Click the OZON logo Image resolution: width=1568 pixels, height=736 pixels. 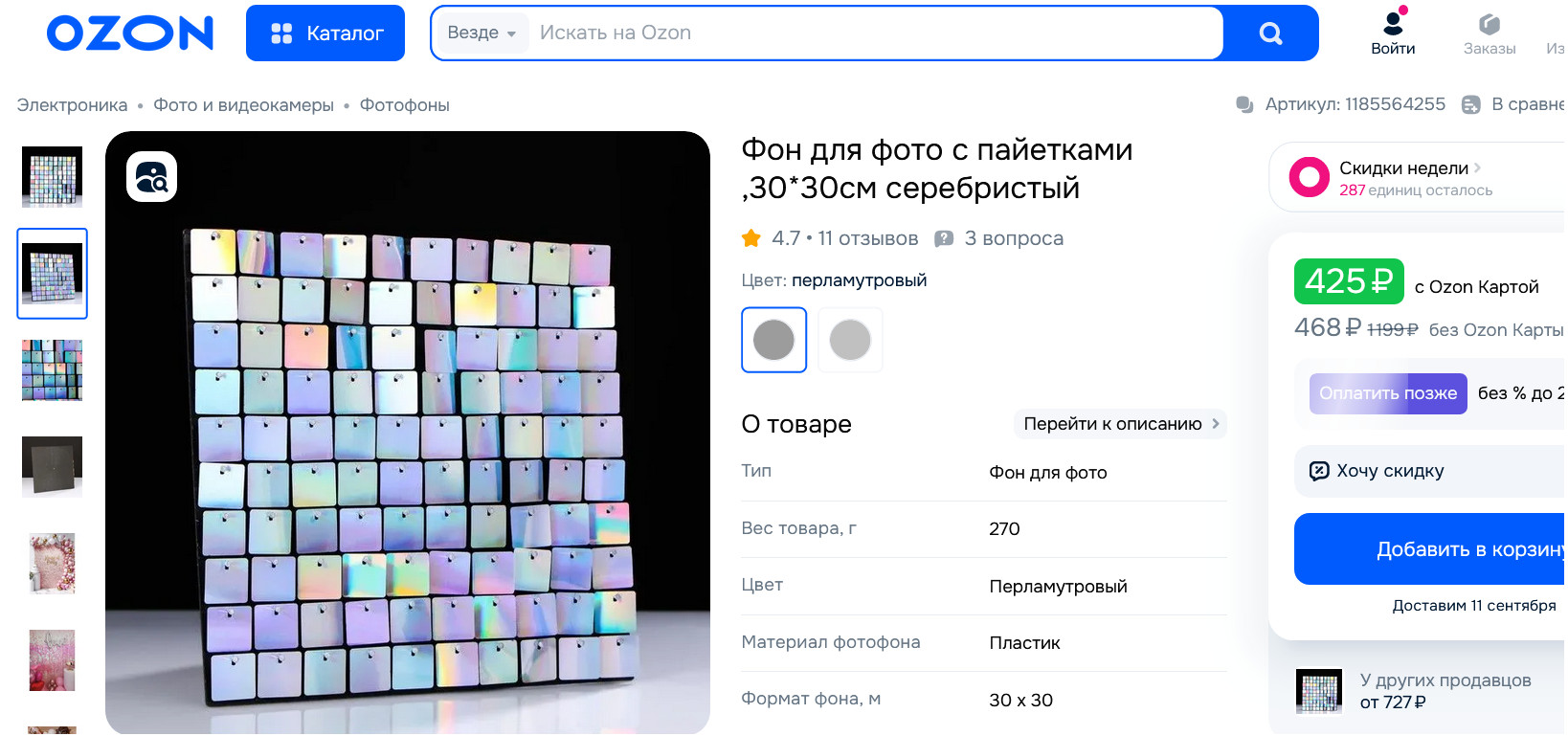[130, 33]
